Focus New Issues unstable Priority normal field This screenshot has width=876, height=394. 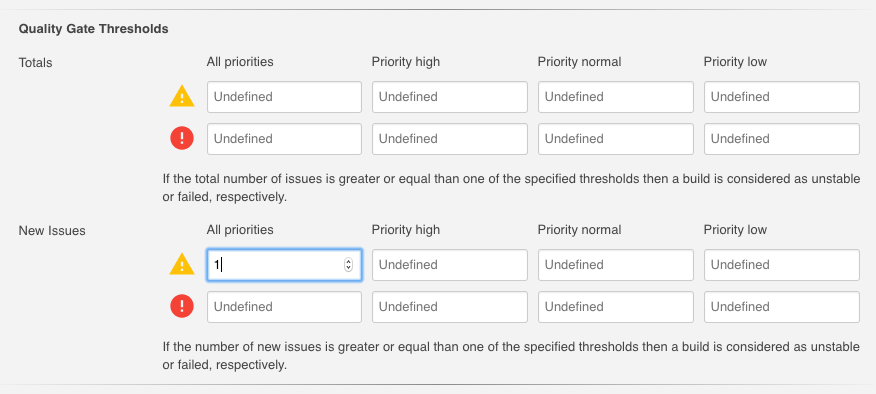pos(616,265)
